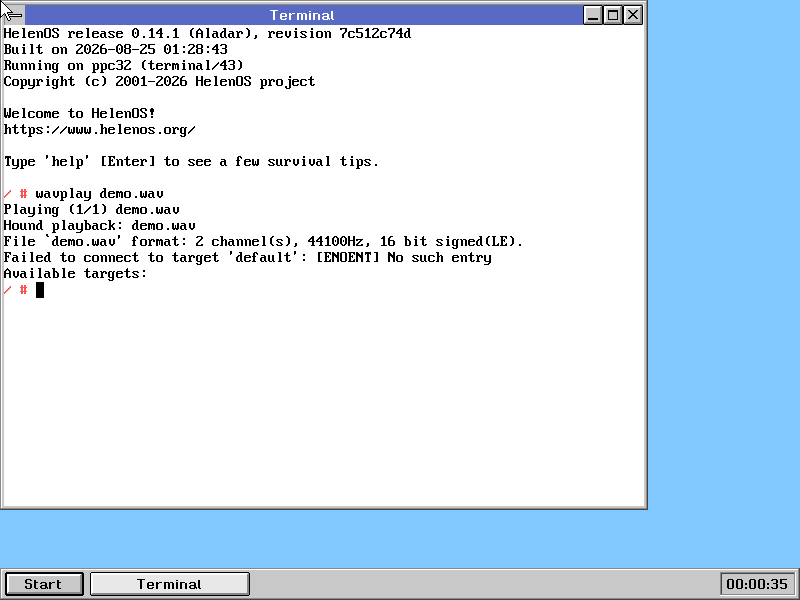
Task: Click the 'Hound playback: demo.wav' line
Action: 99,226
